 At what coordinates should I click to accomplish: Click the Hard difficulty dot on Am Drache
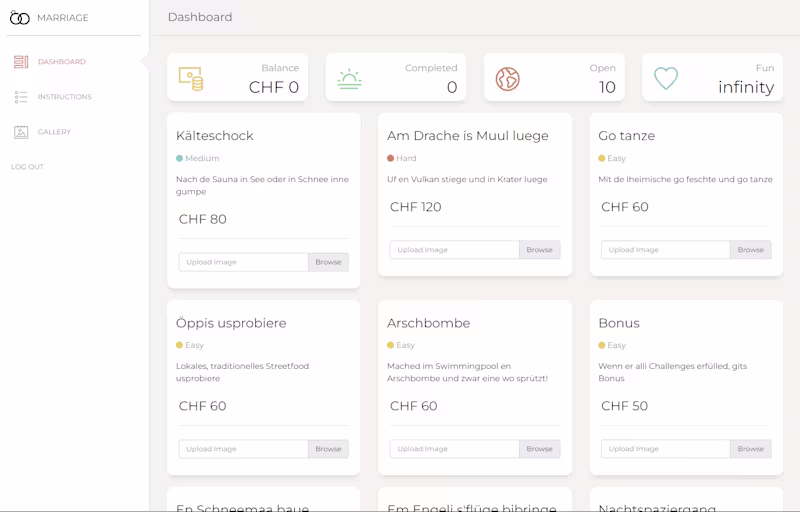pos(391,158)
